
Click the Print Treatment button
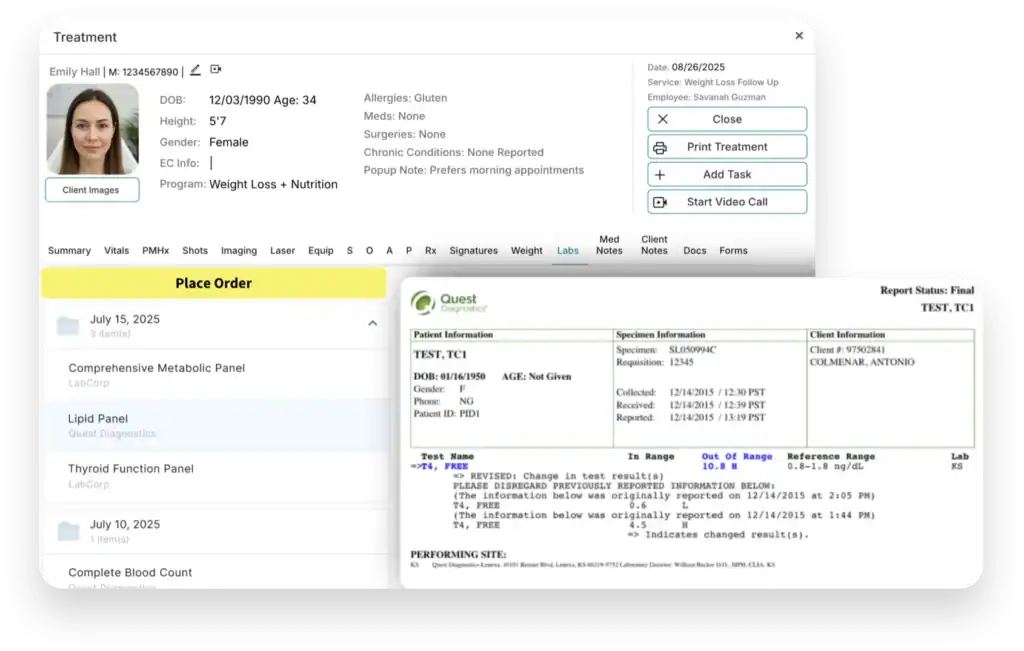pos(727,147)
